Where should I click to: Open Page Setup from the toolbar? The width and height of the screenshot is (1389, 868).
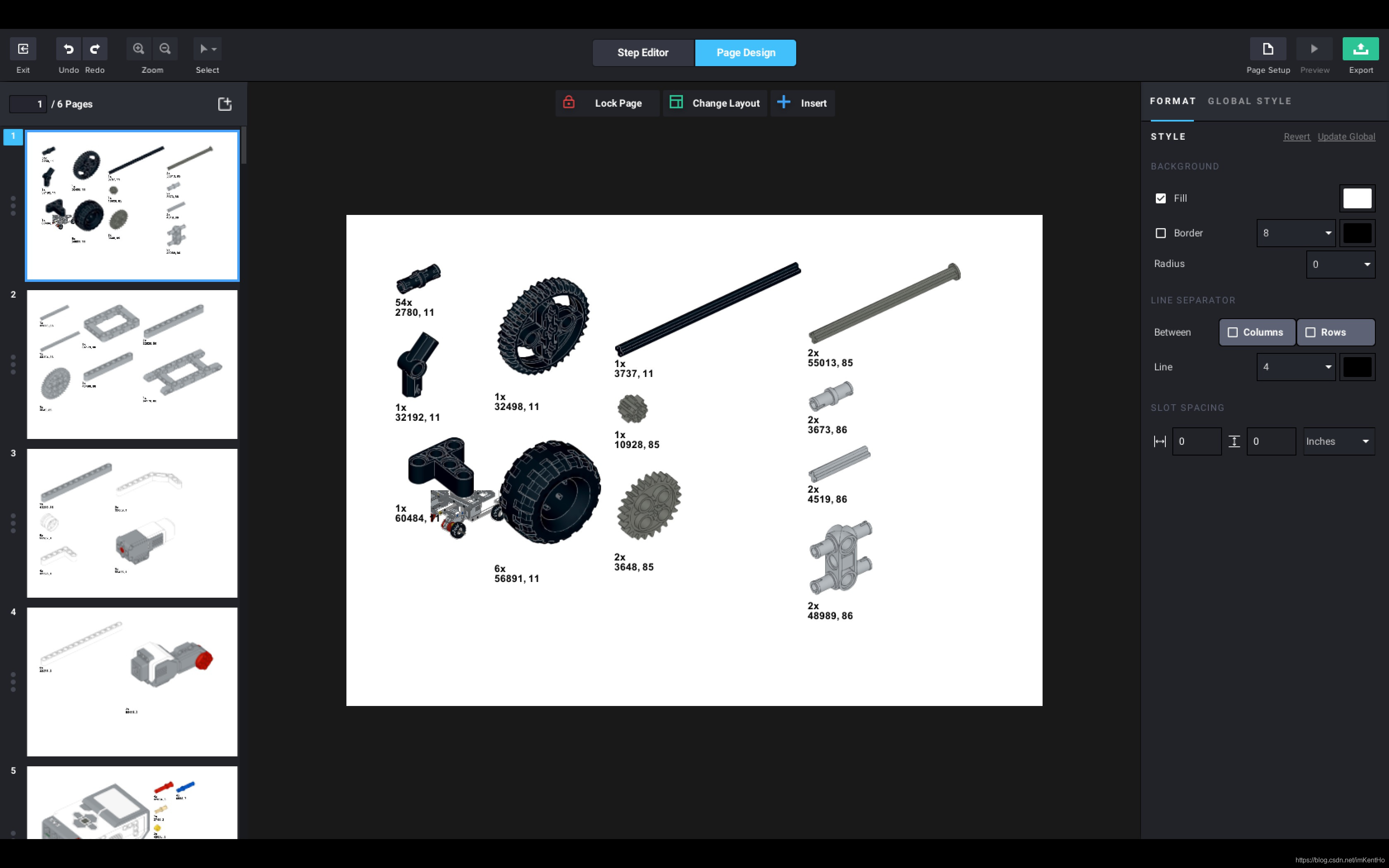tap(1267, 49)
